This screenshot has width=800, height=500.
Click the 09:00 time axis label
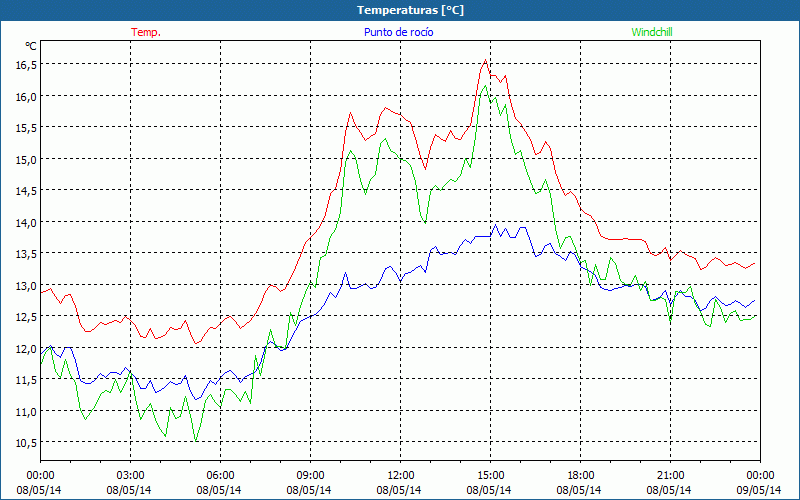click(310, 476)
